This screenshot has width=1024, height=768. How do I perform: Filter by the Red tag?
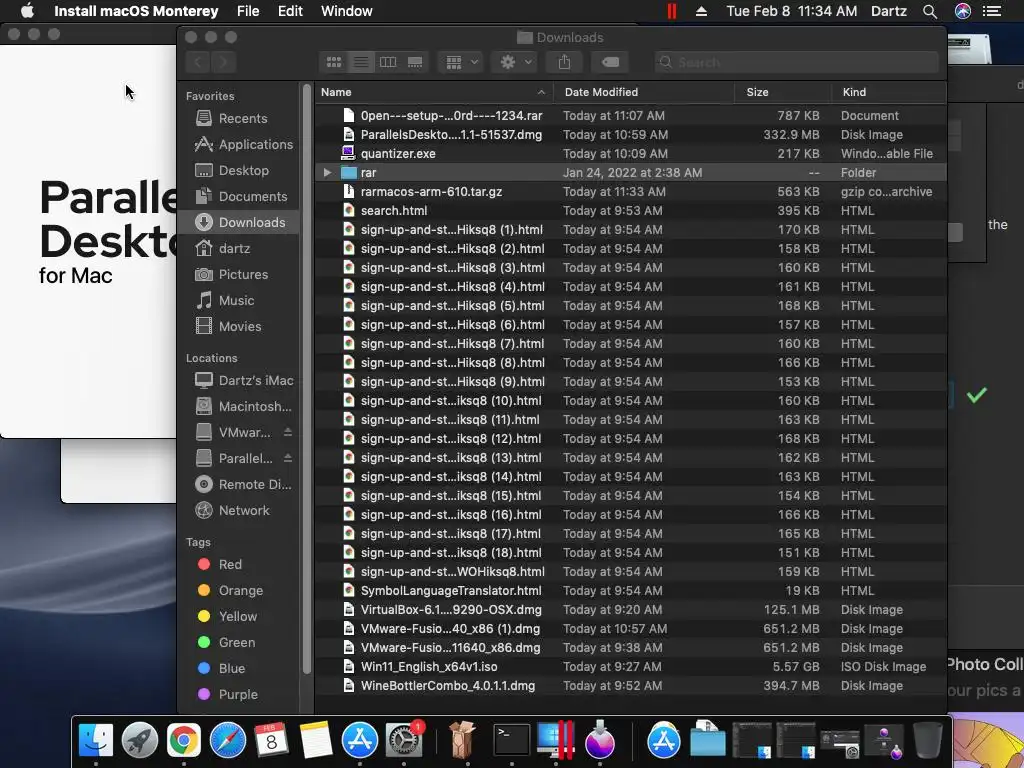[x=238, y=564]
